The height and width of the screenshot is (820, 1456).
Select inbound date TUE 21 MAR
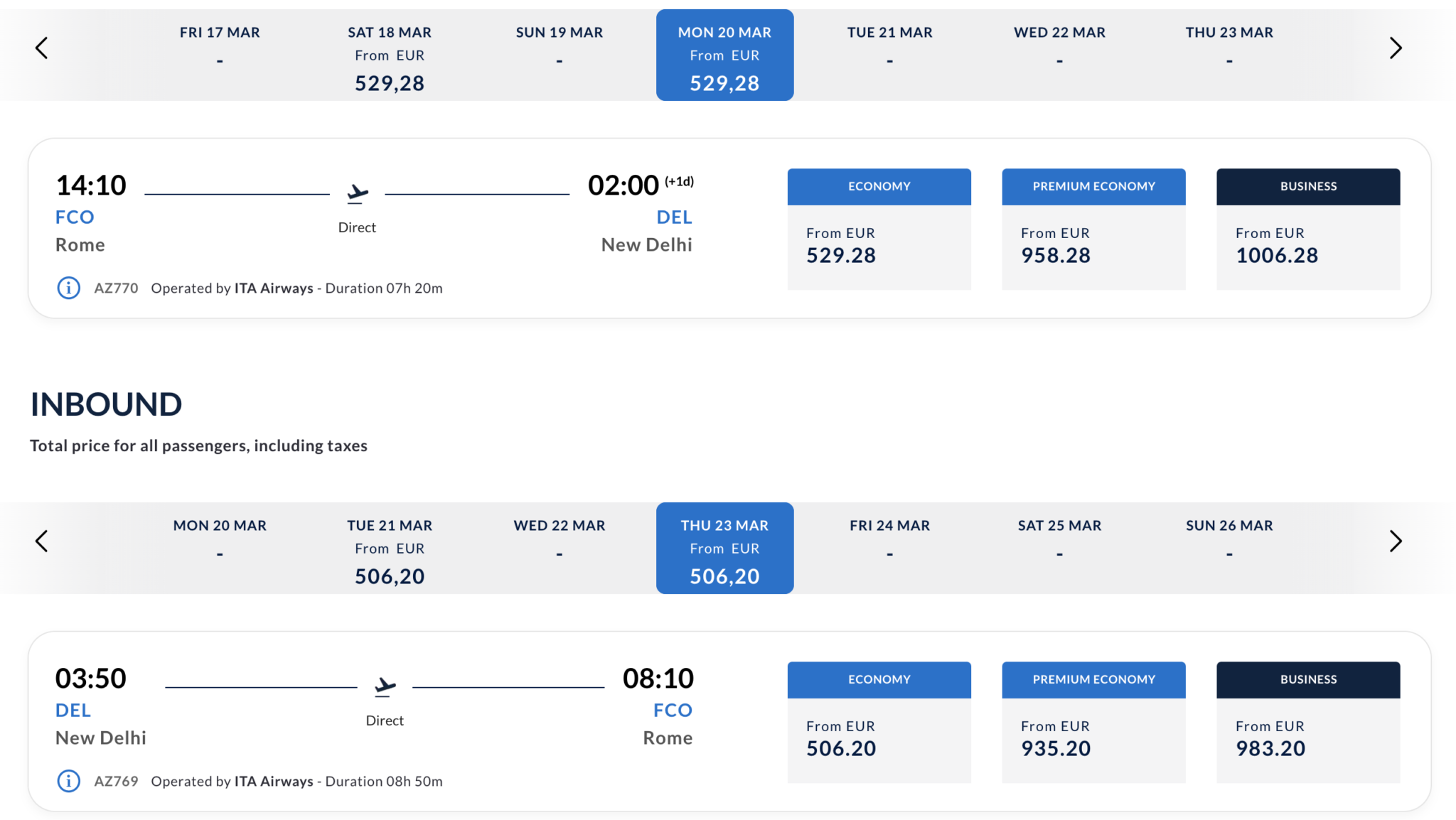tap(390, 549)
